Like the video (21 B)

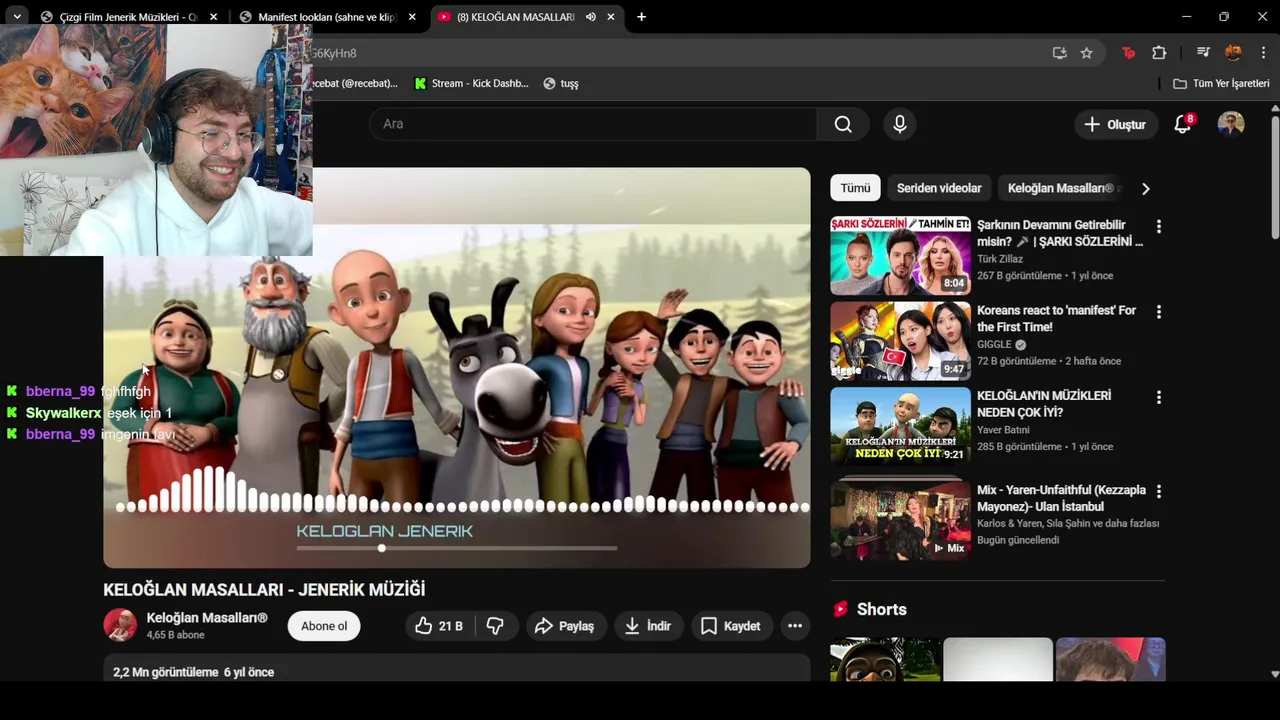click(x=440, y=626)
